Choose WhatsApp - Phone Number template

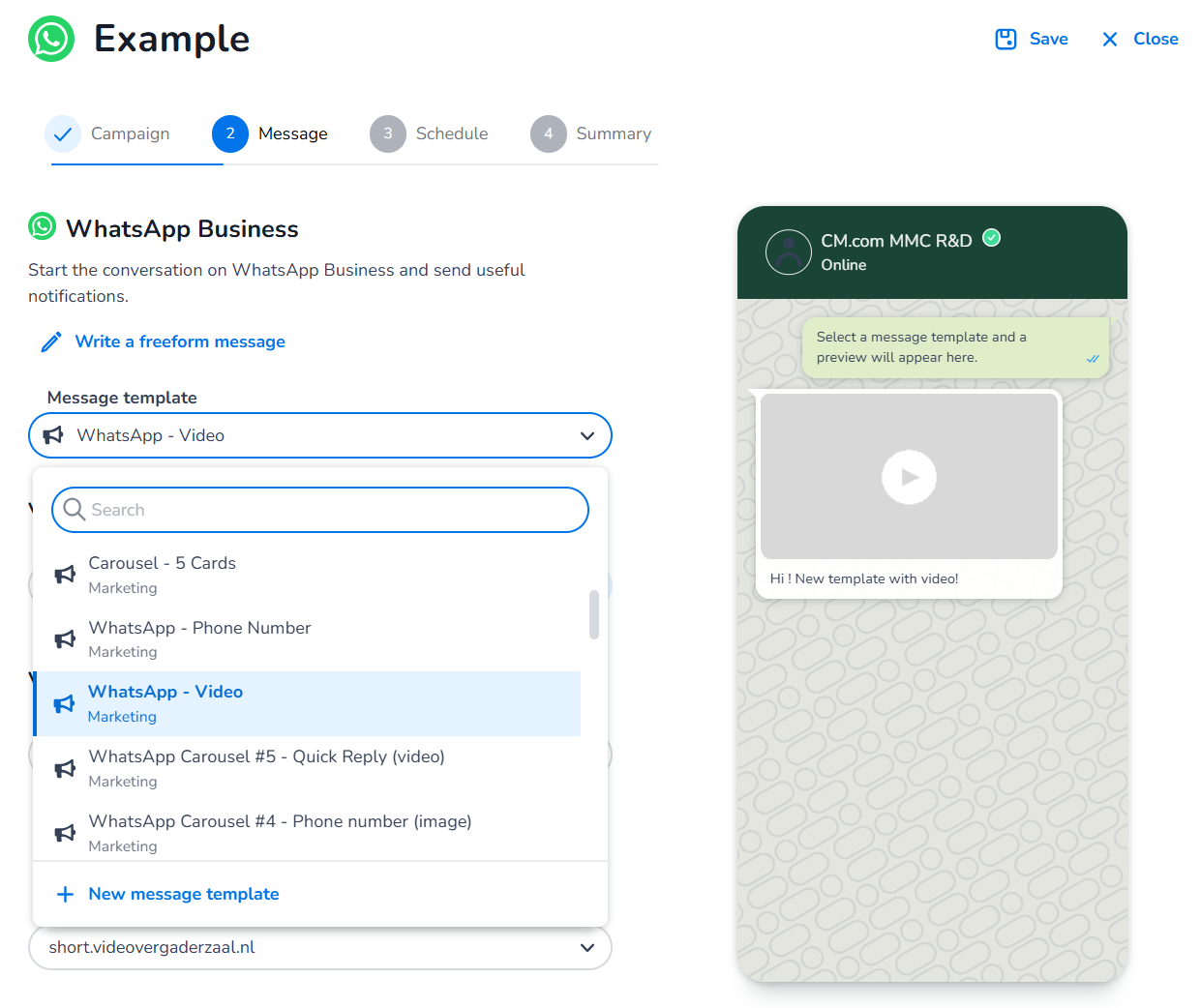[199, 638]
